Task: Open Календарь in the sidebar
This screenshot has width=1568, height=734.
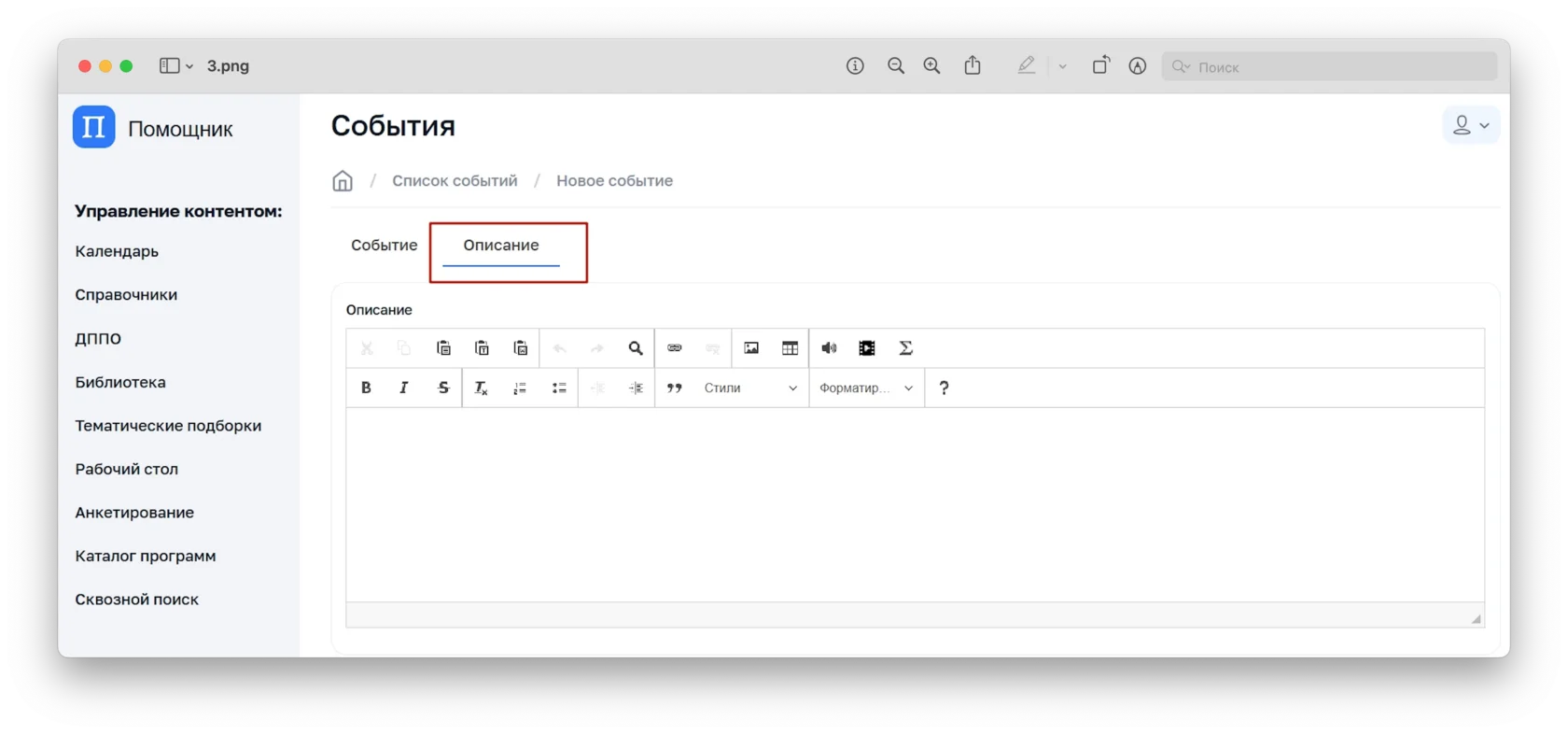Action: coord(117,251)
